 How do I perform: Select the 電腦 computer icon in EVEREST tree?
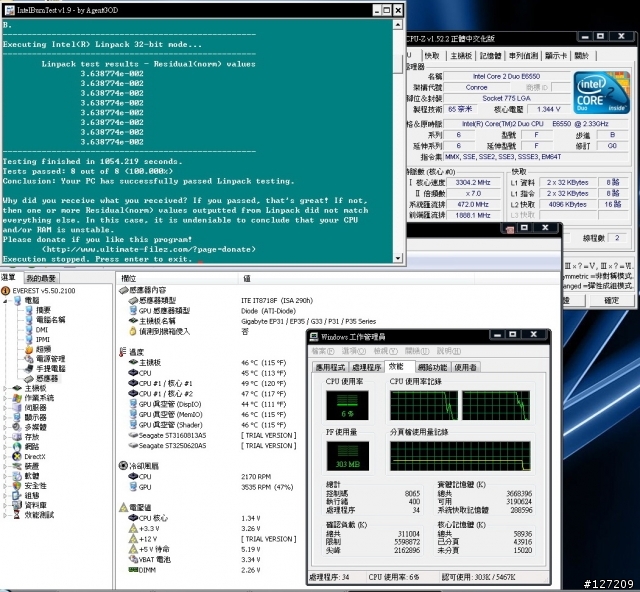tap(18, 300)
